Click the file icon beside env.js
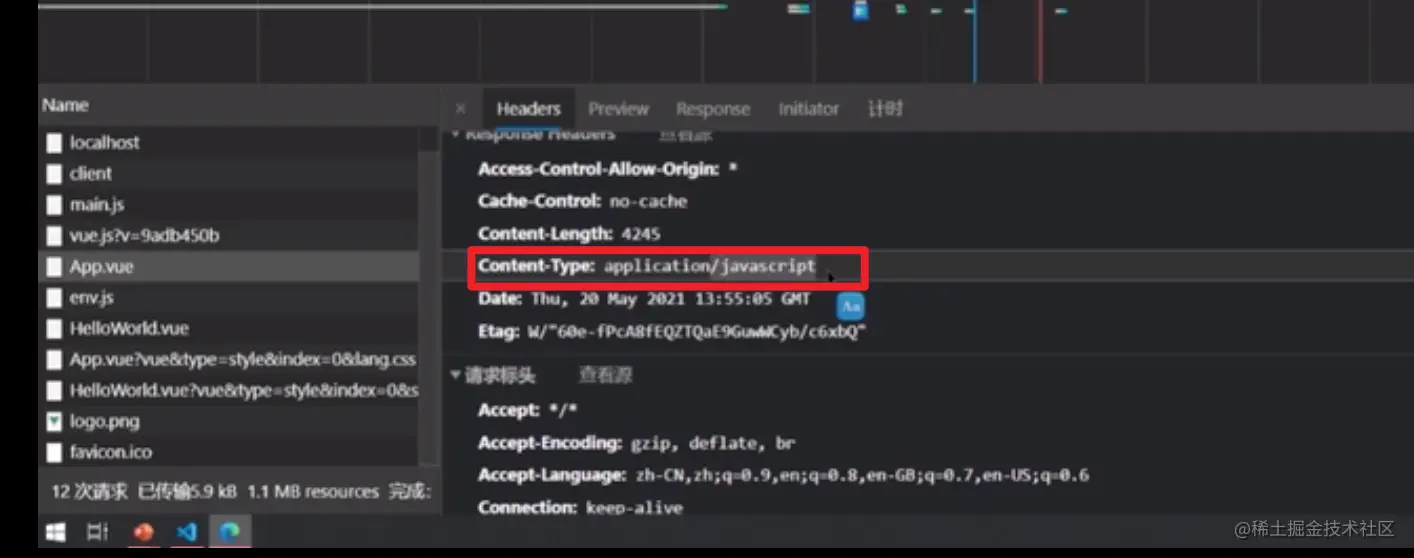Screen dimensions: 1414x558 (x=54, y=298)
